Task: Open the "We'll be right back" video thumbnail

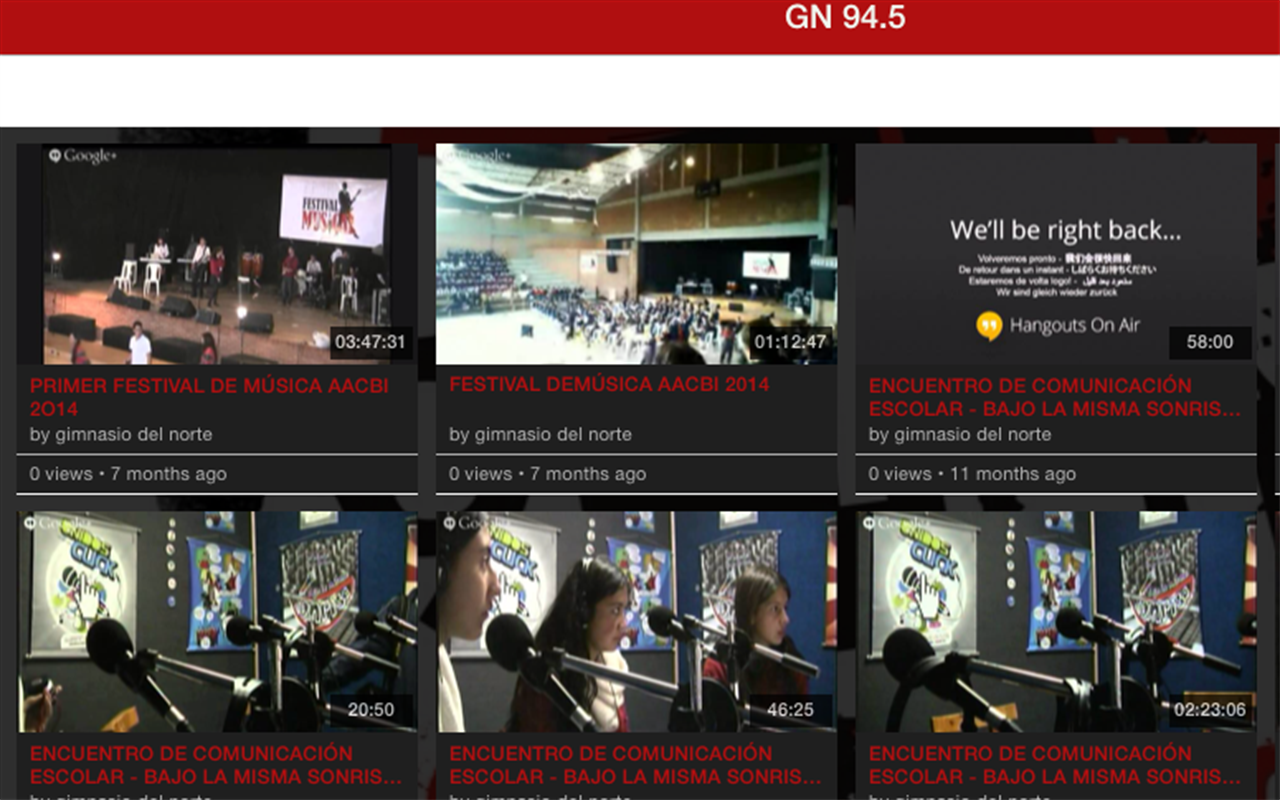Action: tap(1056, 254)
